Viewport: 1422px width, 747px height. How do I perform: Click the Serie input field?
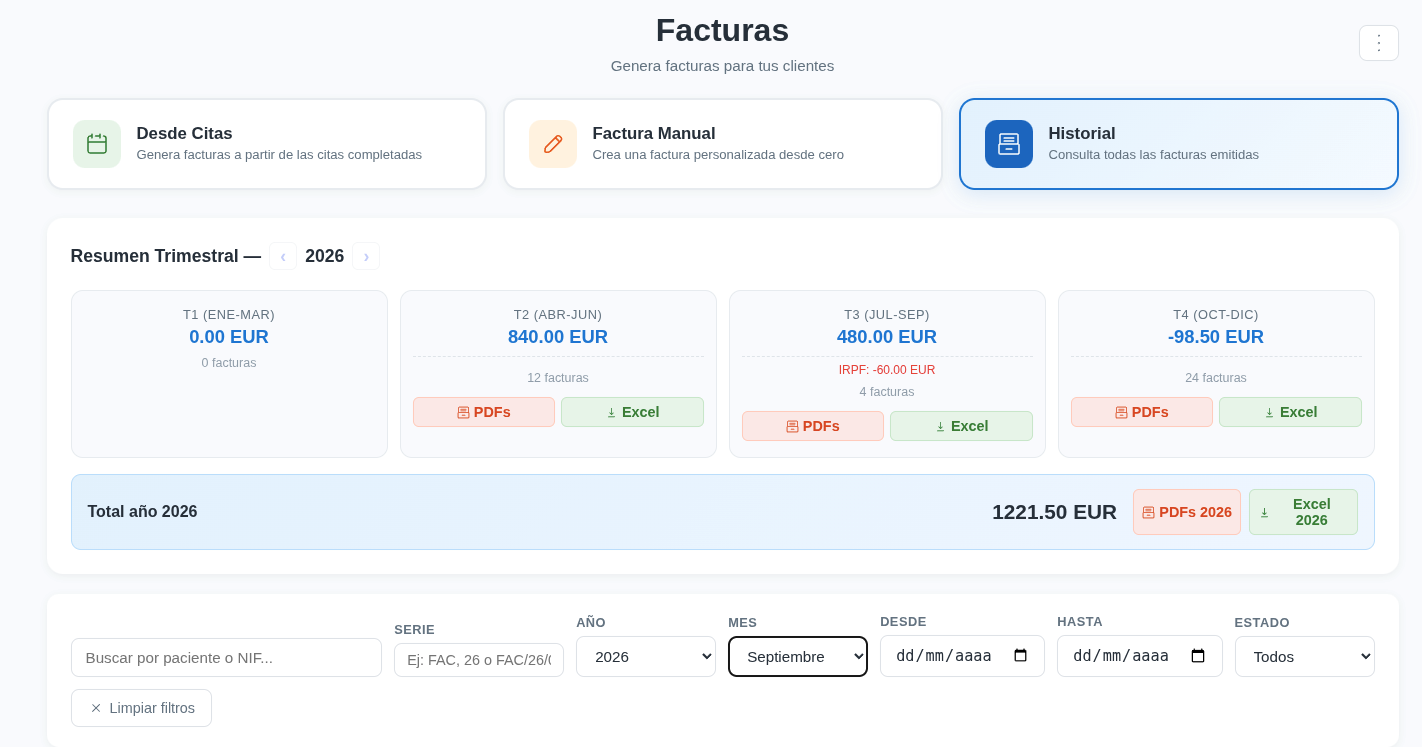pos(479,660)
